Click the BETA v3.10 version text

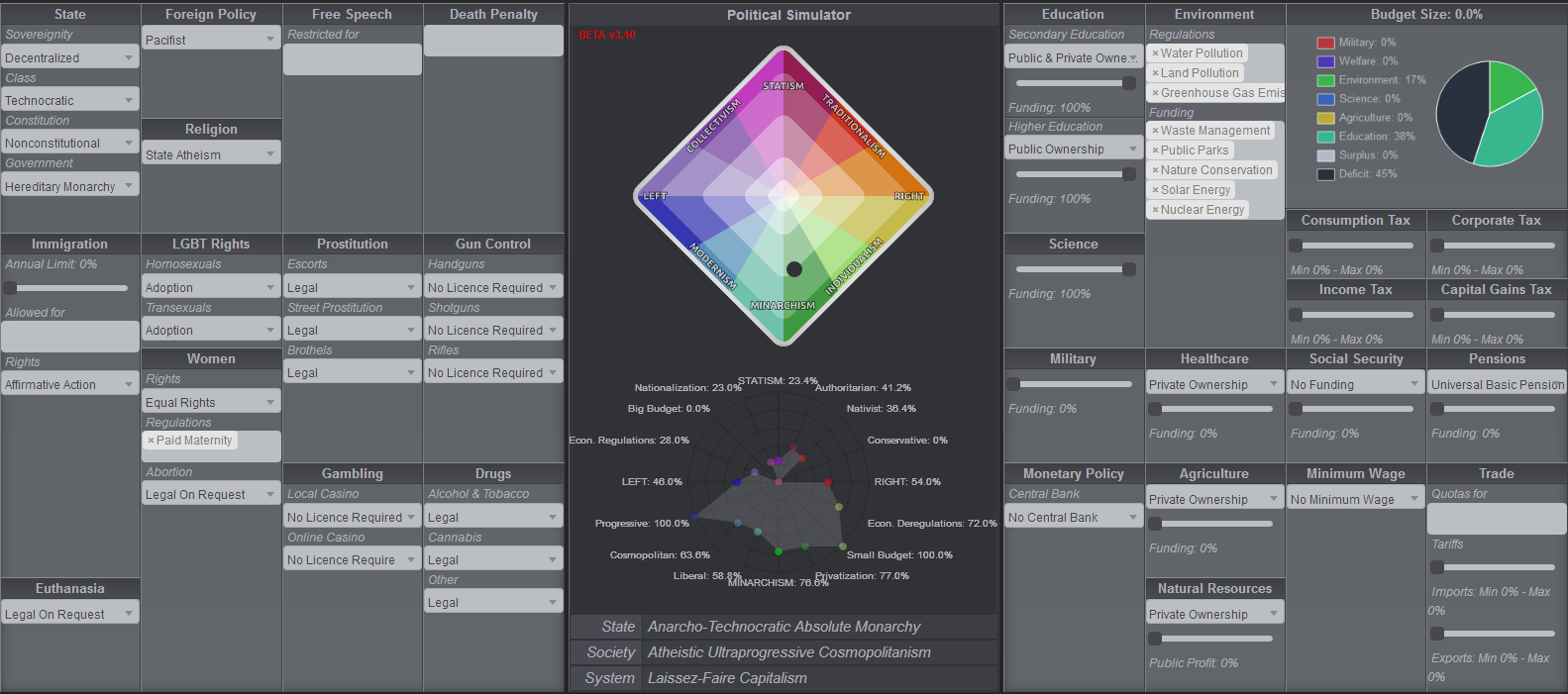pos(607,35)
